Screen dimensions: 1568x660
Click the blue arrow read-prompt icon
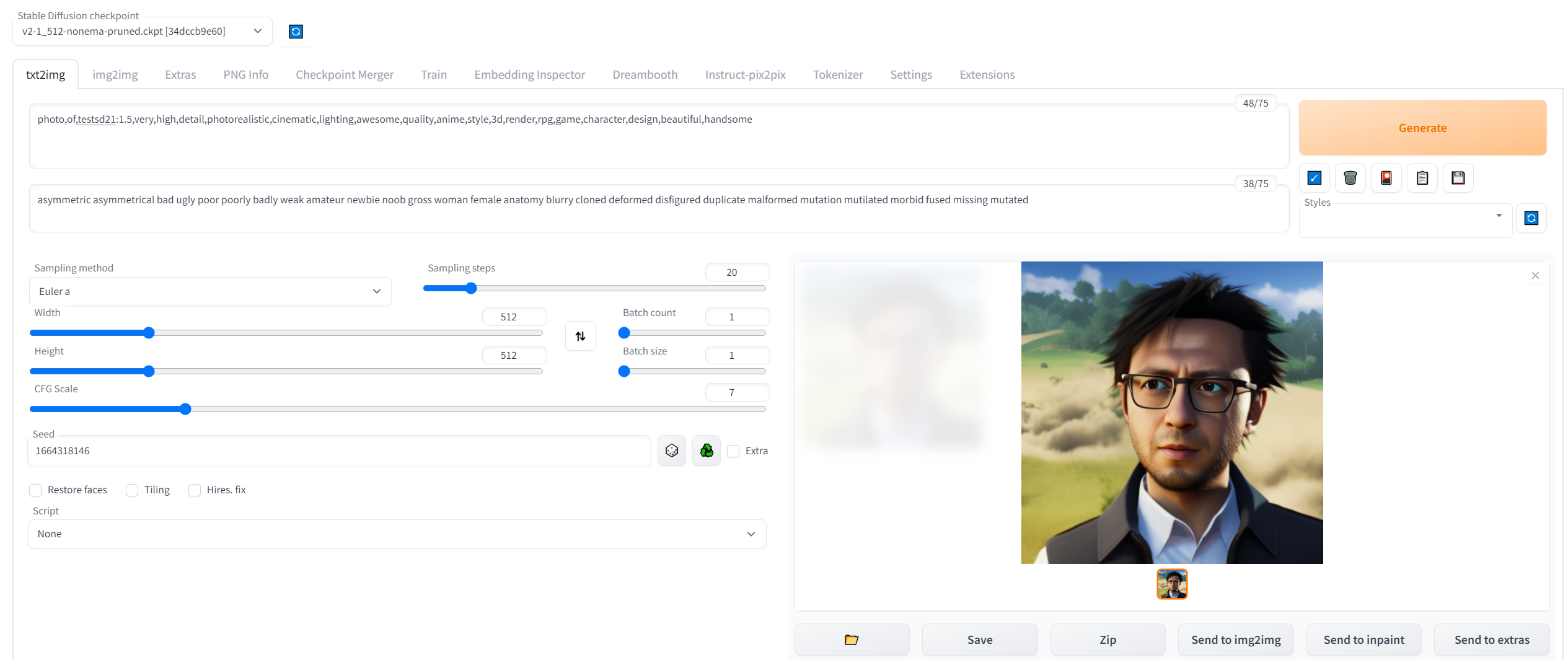pos(1314,178)
